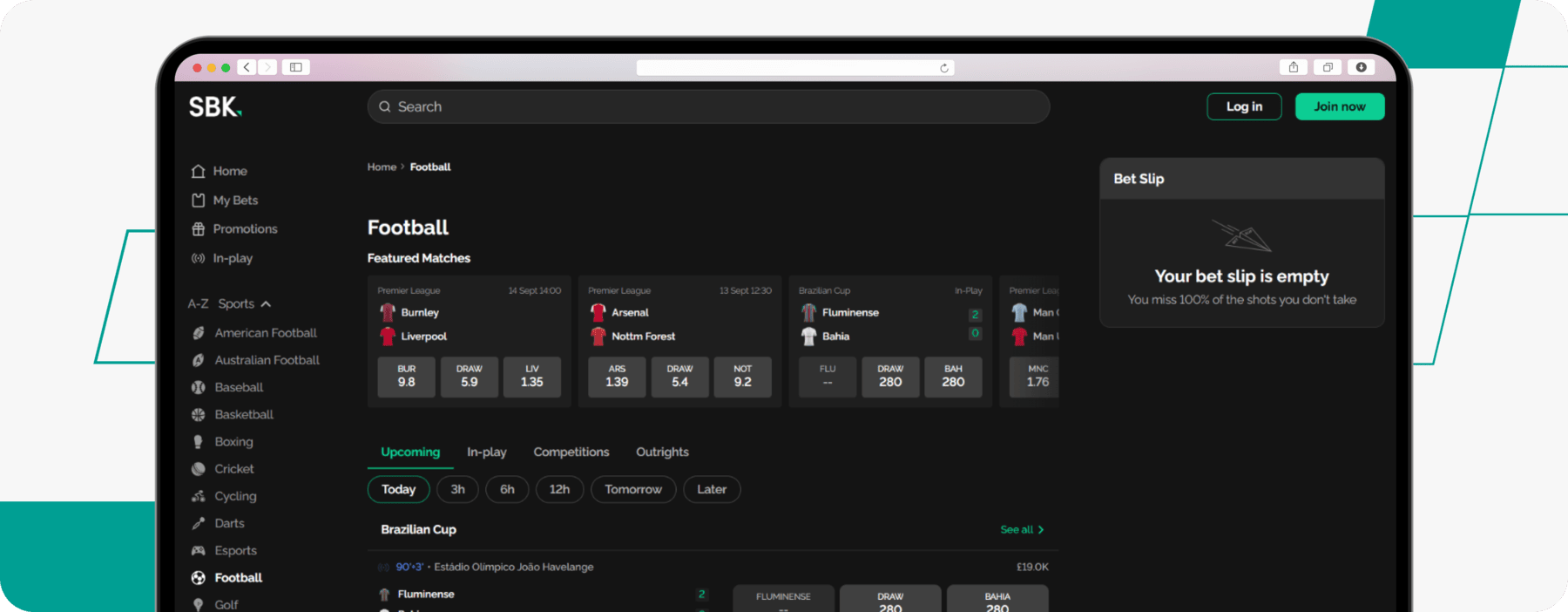Screen dimensions: 1568x612
Task: Click the browser address bar
Action: (795, 68)
